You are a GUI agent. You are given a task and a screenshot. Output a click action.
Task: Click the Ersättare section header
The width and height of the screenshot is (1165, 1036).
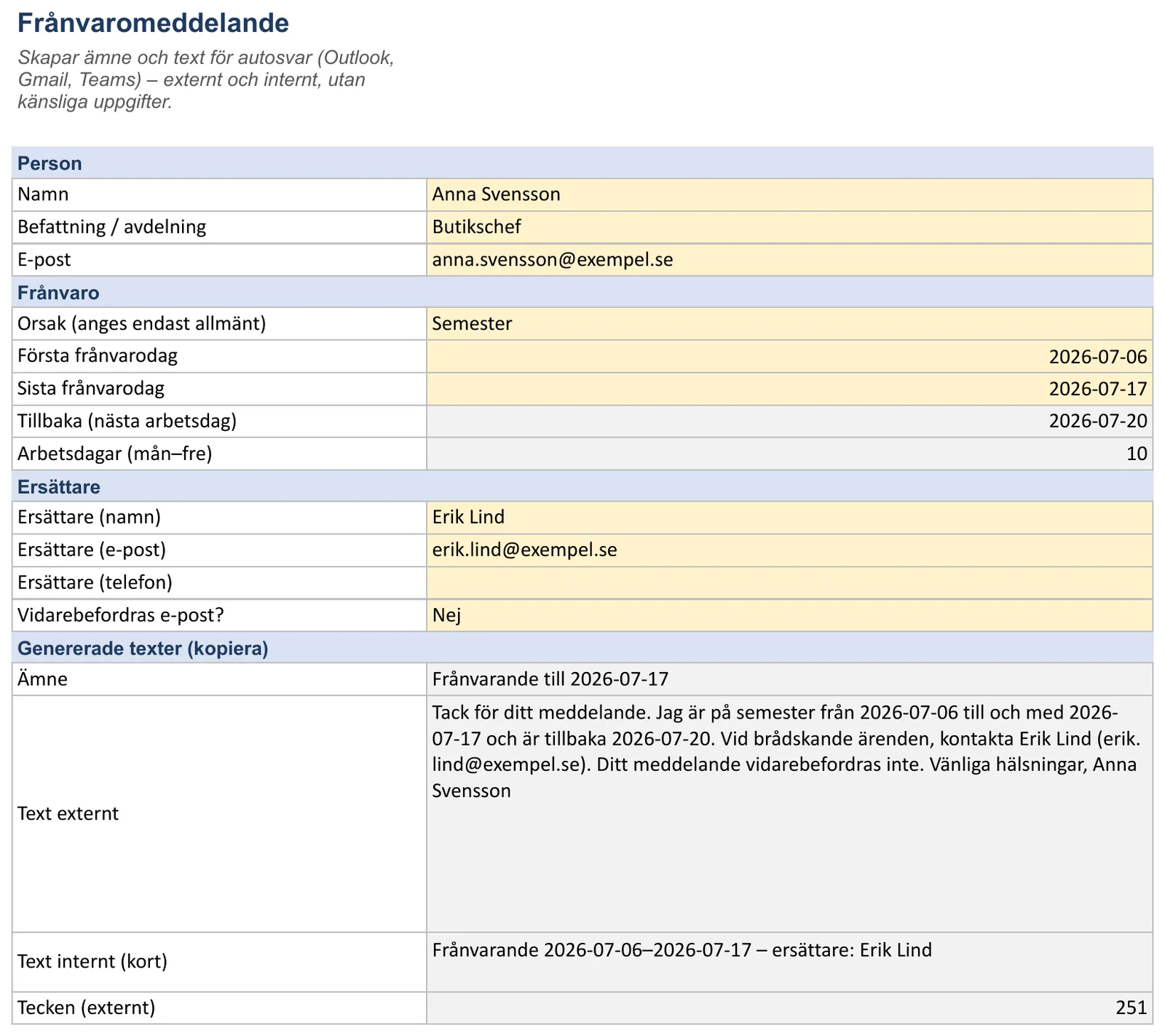pyautogui.click(x=582, y=486)
